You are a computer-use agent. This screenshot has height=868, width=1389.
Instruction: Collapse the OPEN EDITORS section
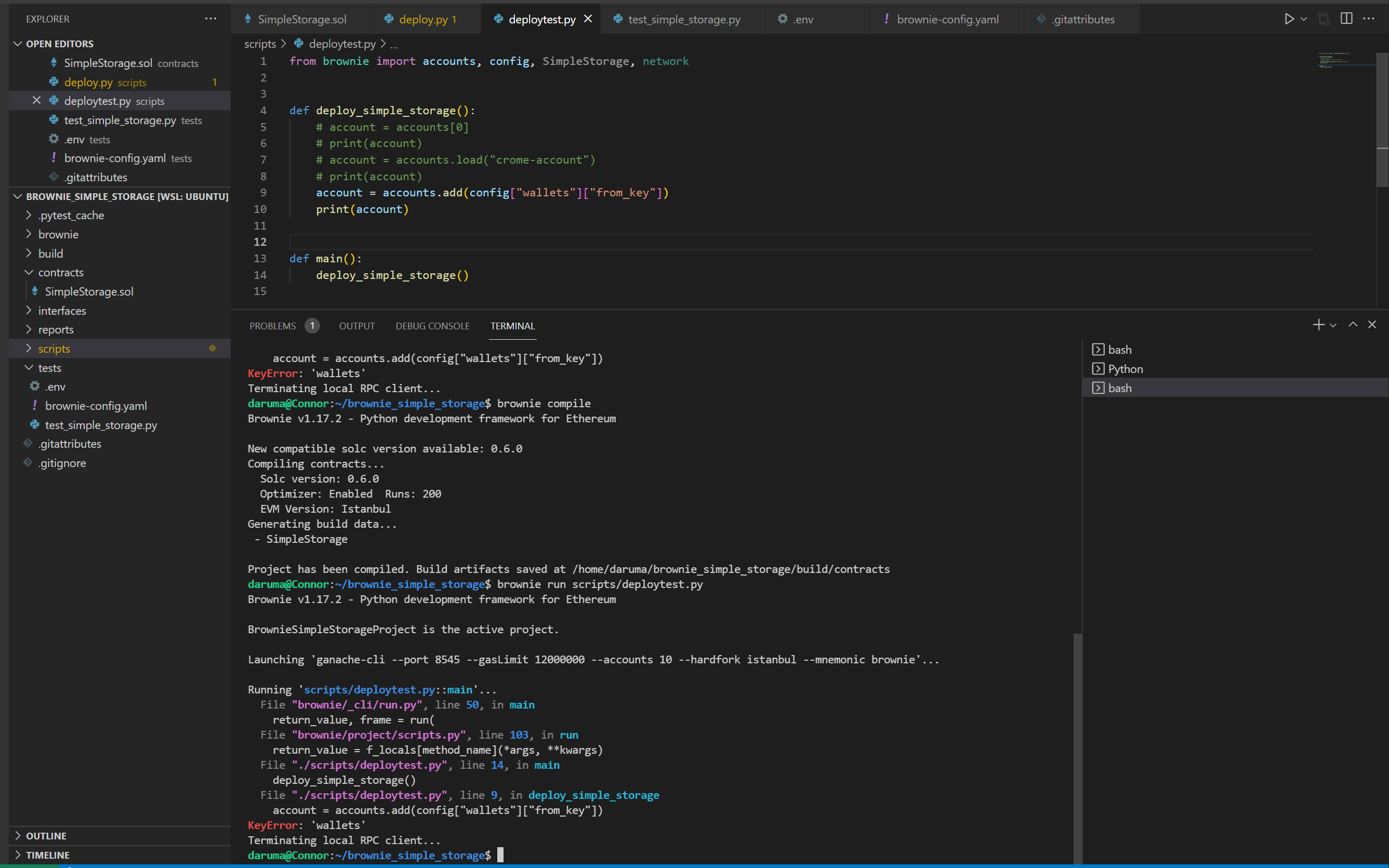tap(59, 44)
